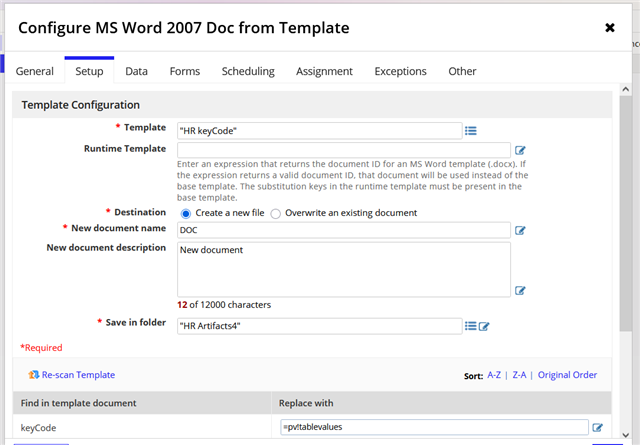
Task: Close the Configure MS Word dialog
Action: (x=610, y=28)
